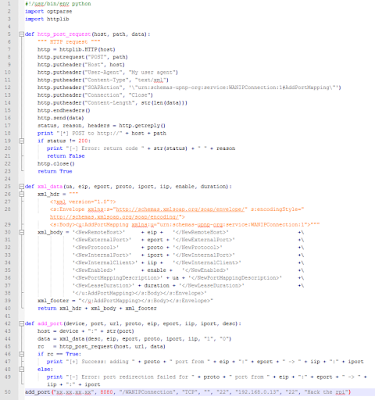Screen dimensions: 375x400
Task: Click the 'http.endheaders()' line
Action: (x=64, y=110)
